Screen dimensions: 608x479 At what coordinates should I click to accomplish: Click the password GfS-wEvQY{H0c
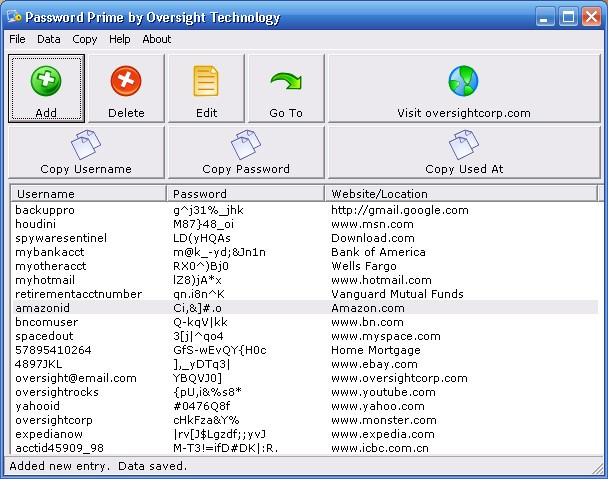[220, 350]
